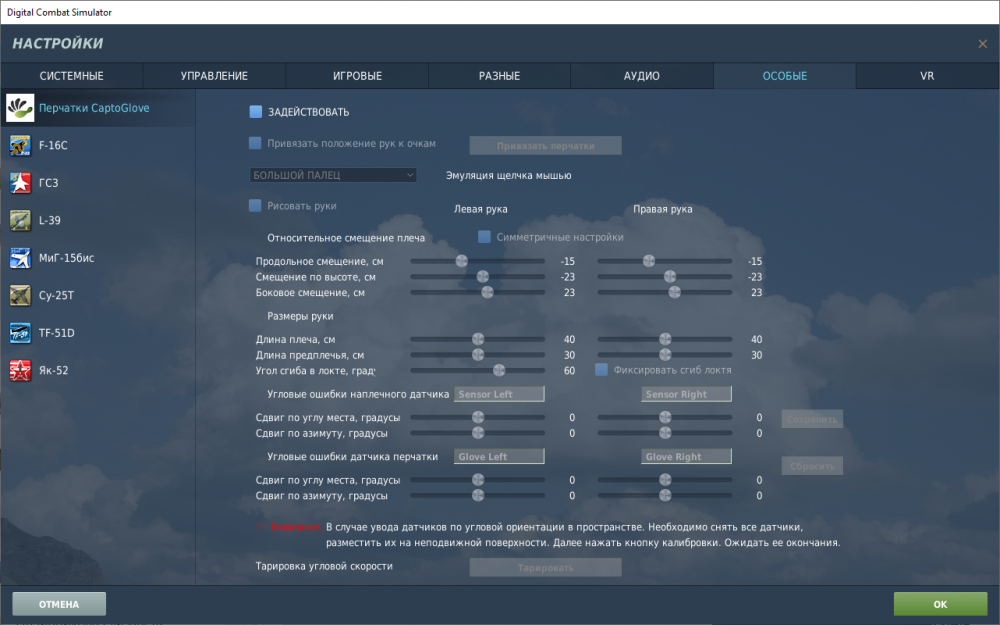Switch to the СИСТЕМНЫЕ tab
1000x625 pixels.
click(71, 76)
